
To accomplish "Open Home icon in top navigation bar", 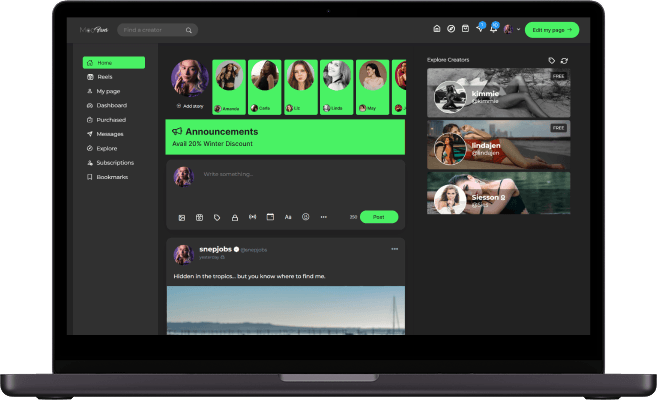I will pos(437,29).
